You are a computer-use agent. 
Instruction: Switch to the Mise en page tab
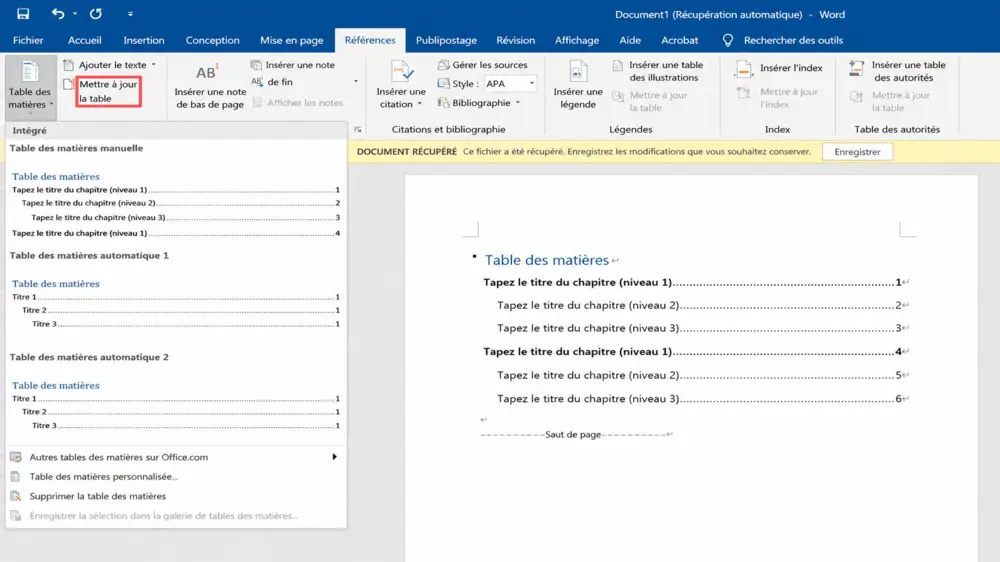[291, 40]
